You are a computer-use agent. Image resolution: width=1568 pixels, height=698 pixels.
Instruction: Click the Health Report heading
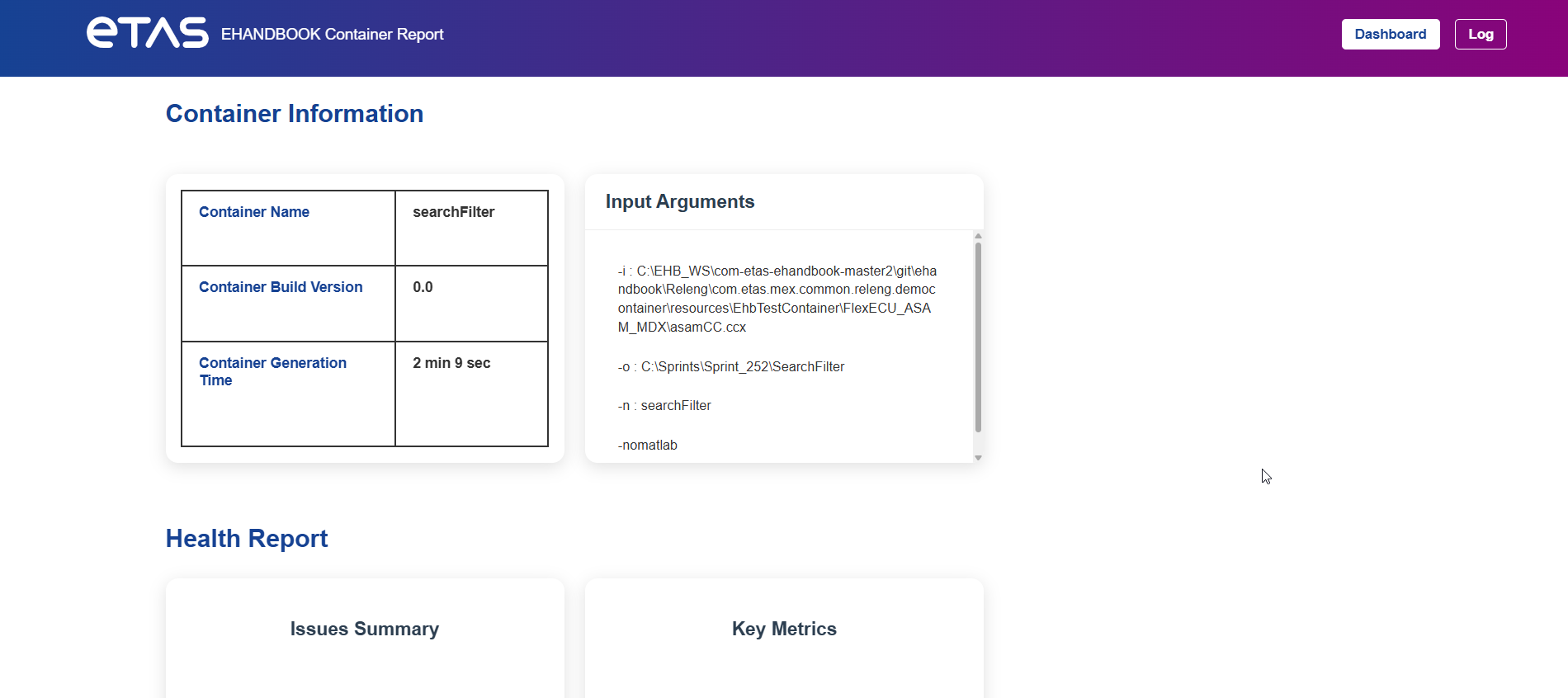[246, 538]
